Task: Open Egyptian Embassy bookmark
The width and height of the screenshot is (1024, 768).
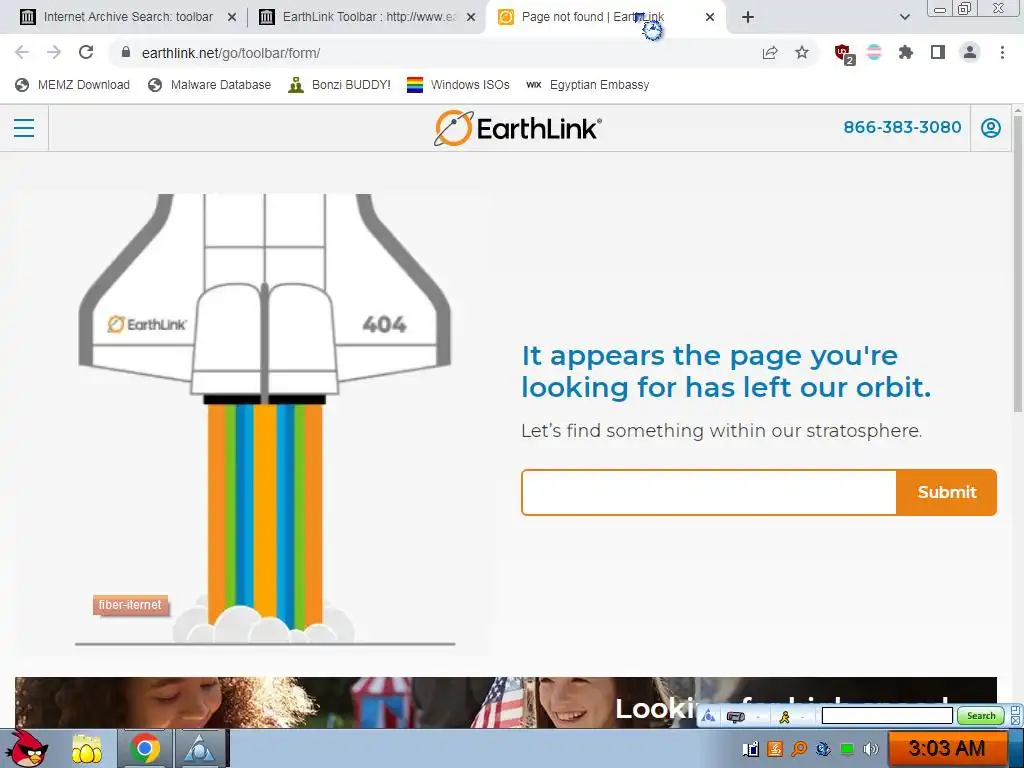Action: [588, 85]
